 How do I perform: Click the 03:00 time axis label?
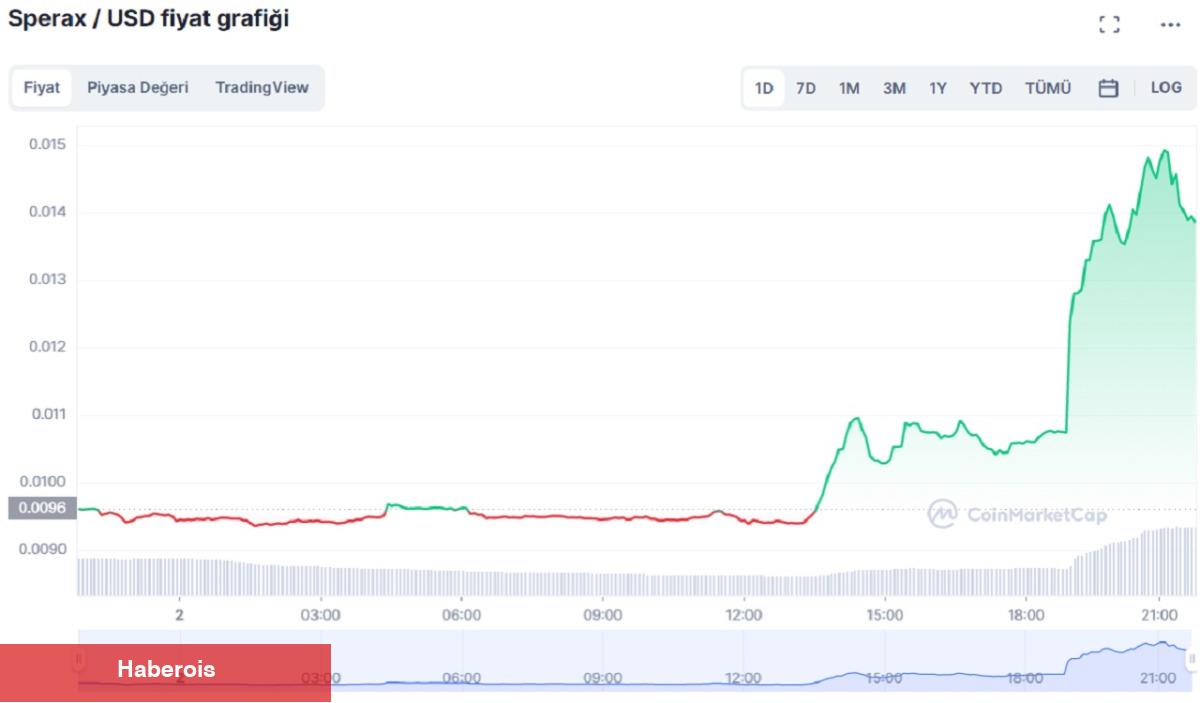(x=320, y=615)
